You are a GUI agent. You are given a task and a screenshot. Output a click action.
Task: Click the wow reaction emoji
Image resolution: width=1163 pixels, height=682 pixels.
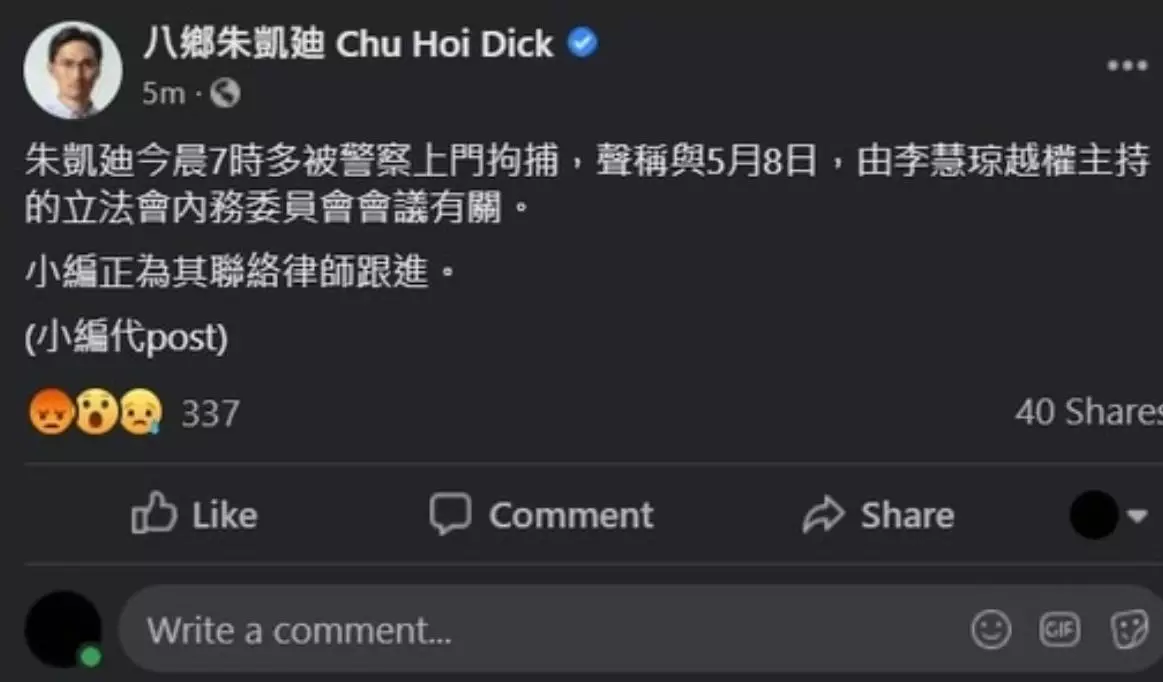(x=96, y=412)
